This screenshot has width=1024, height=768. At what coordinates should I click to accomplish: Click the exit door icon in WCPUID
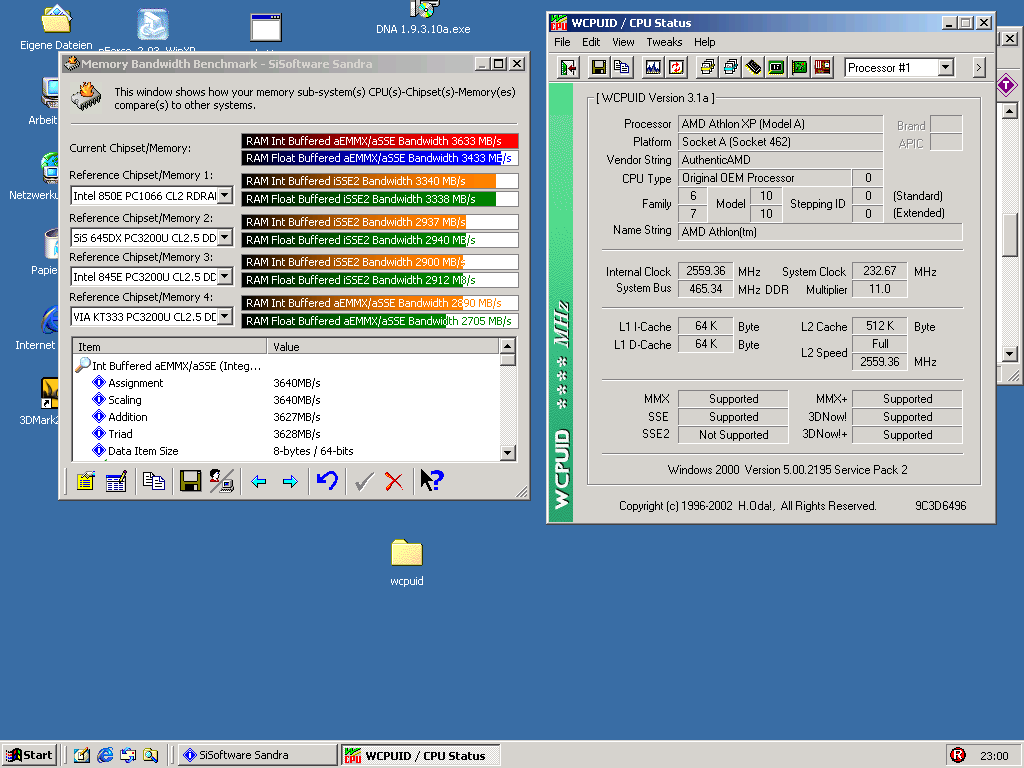(569, 68)
